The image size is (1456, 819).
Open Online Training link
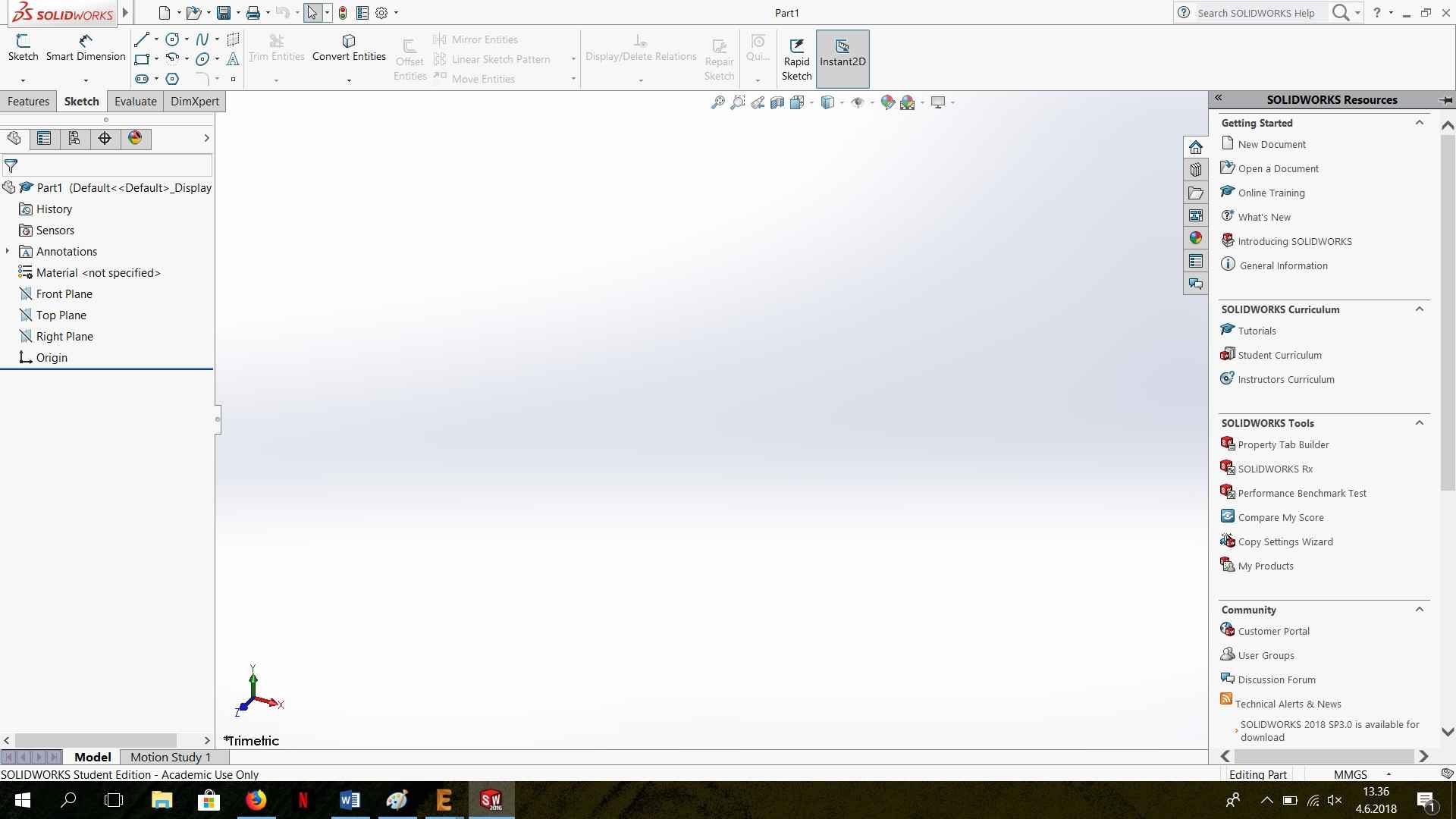tap(1272, 193)
